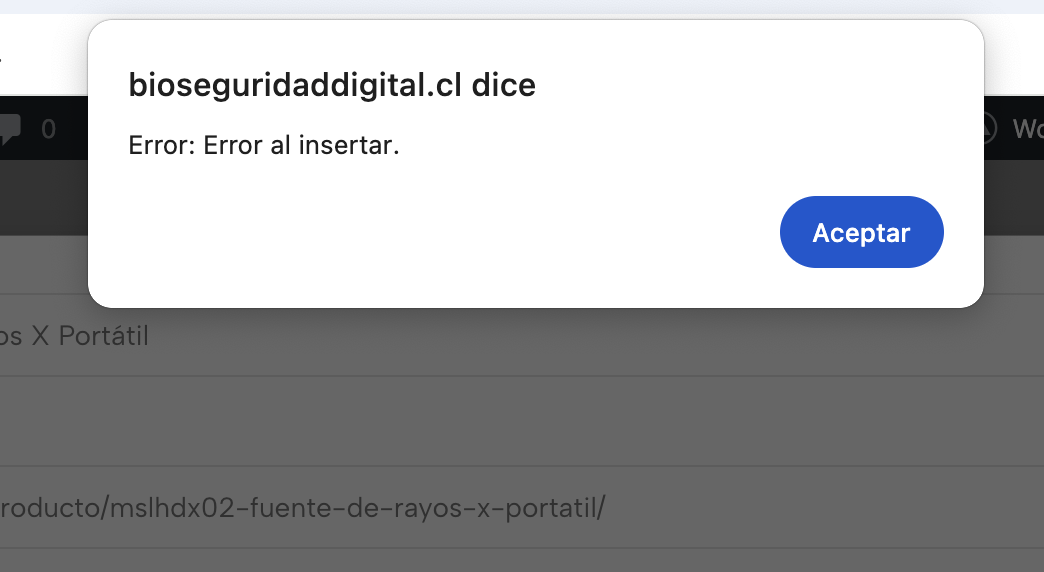Click the Aceptar button in the dialog
This screenshot has height=572, width=1044.
(x=861, y=232)
